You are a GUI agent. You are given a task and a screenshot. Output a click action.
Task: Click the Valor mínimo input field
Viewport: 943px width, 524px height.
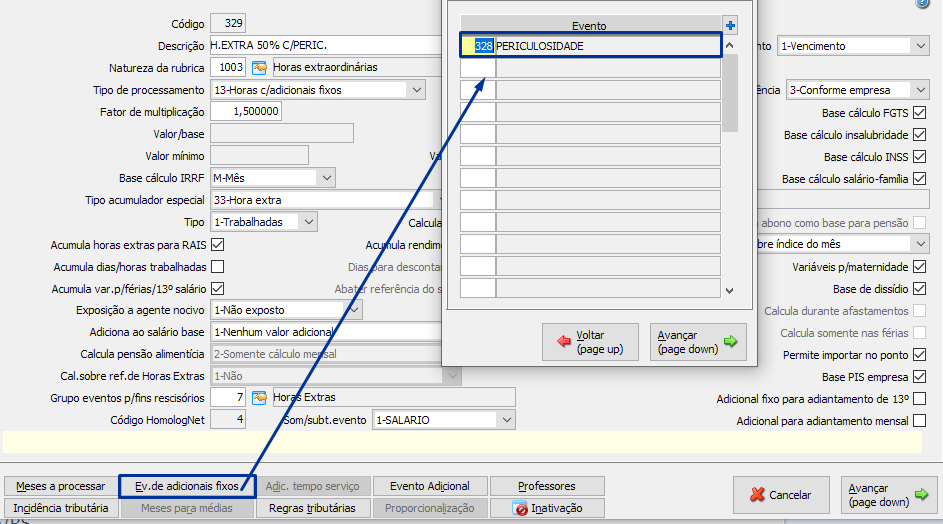click(259, 155)
